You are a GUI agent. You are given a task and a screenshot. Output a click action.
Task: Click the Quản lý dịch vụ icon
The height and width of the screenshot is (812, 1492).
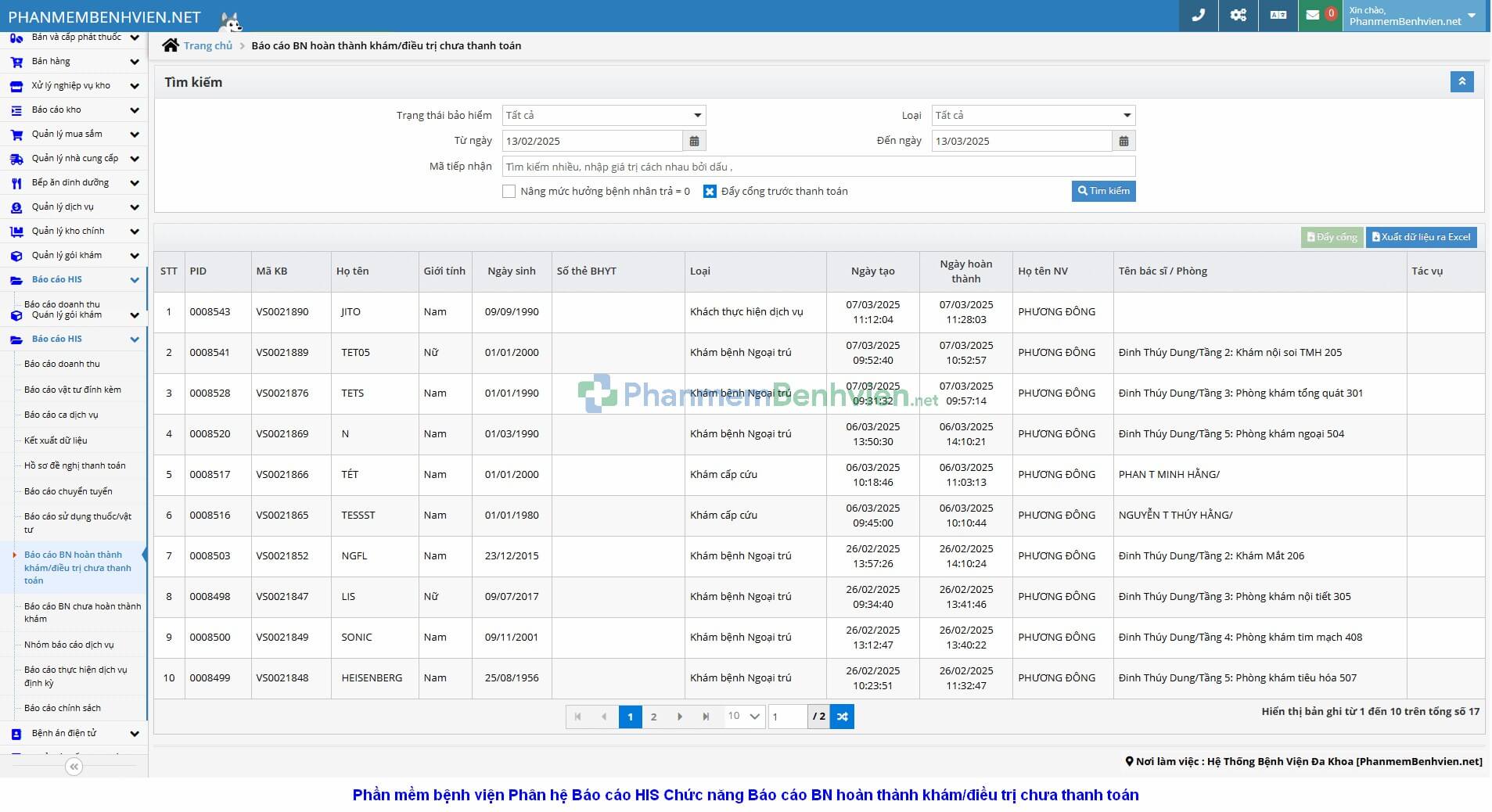tap(16, 207)
